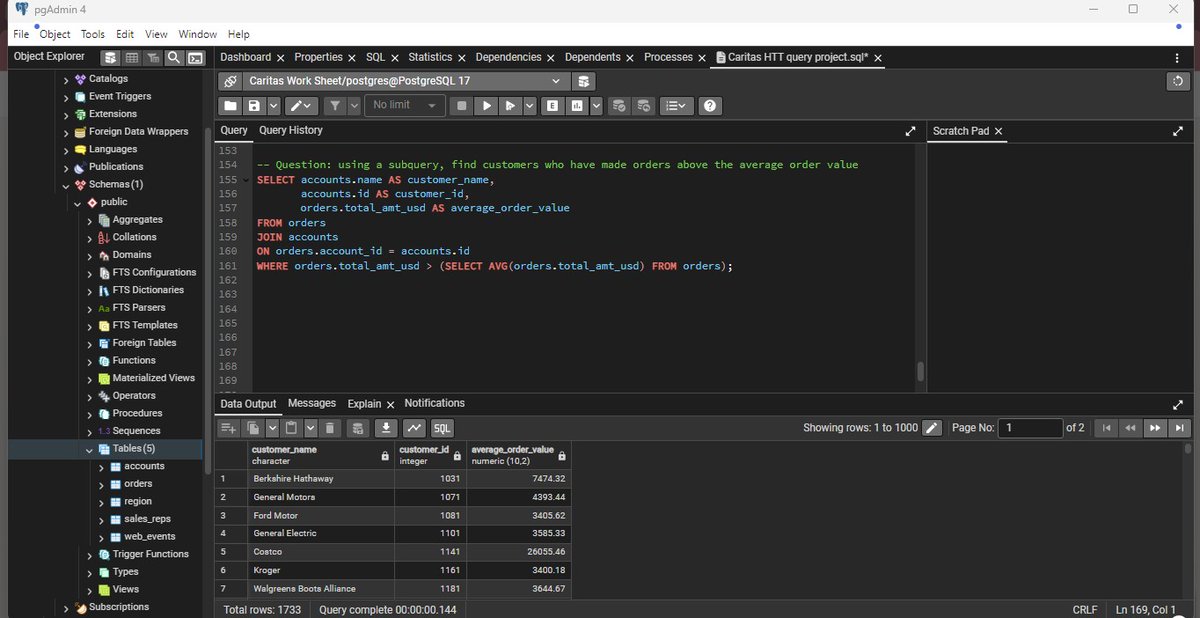Expand the orders table node
Viewport: 1200px width, 618px height.
point(102,484)
